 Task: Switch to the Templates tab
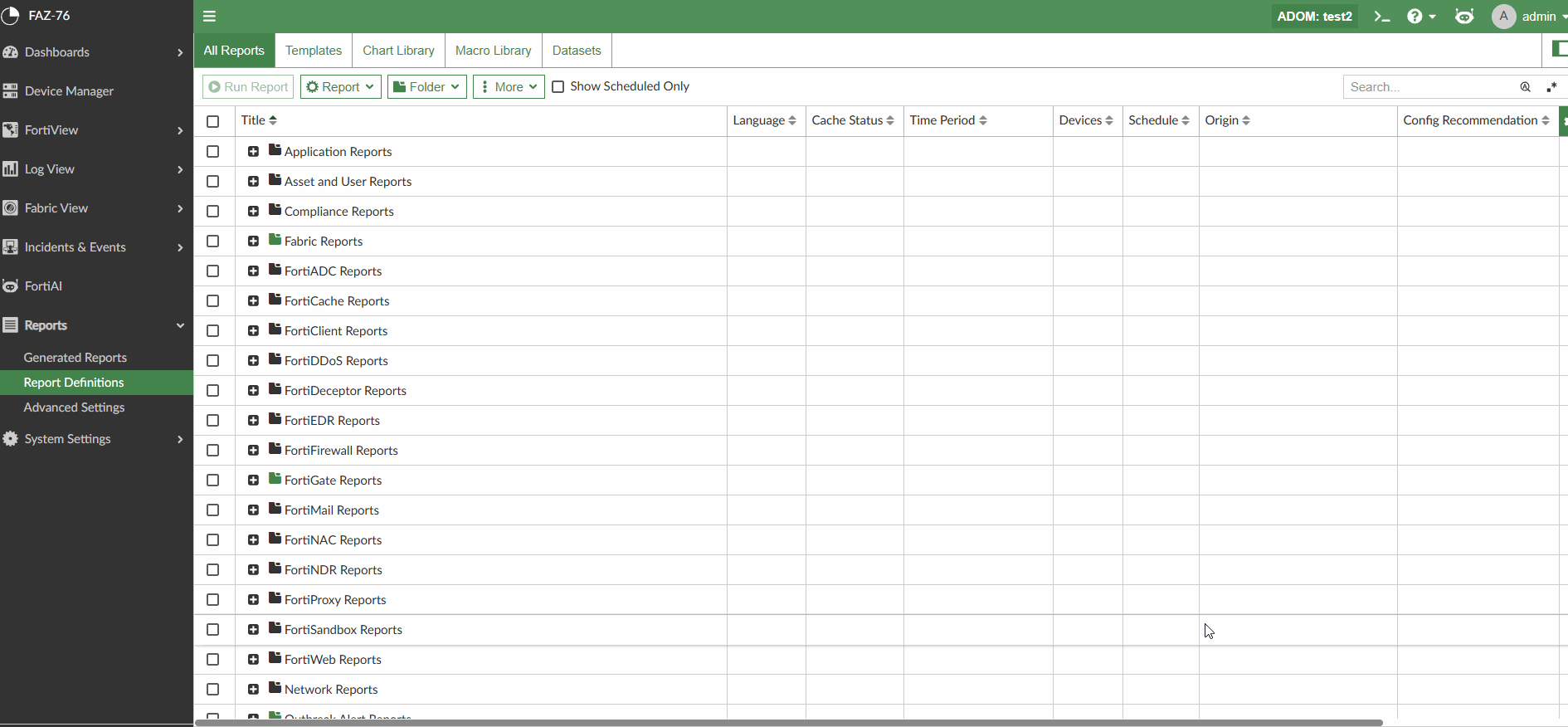tap(314, 50)
